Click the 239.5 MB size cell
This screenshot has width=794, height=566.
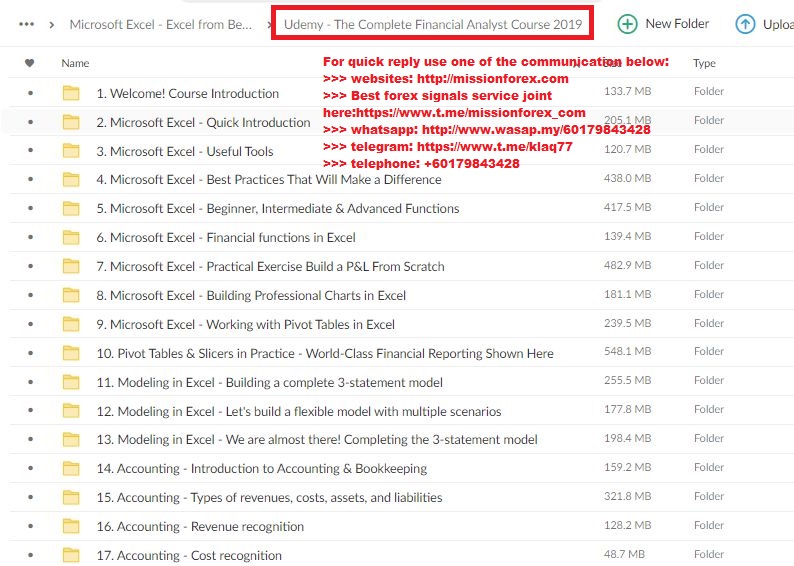[x=627, y=323]
